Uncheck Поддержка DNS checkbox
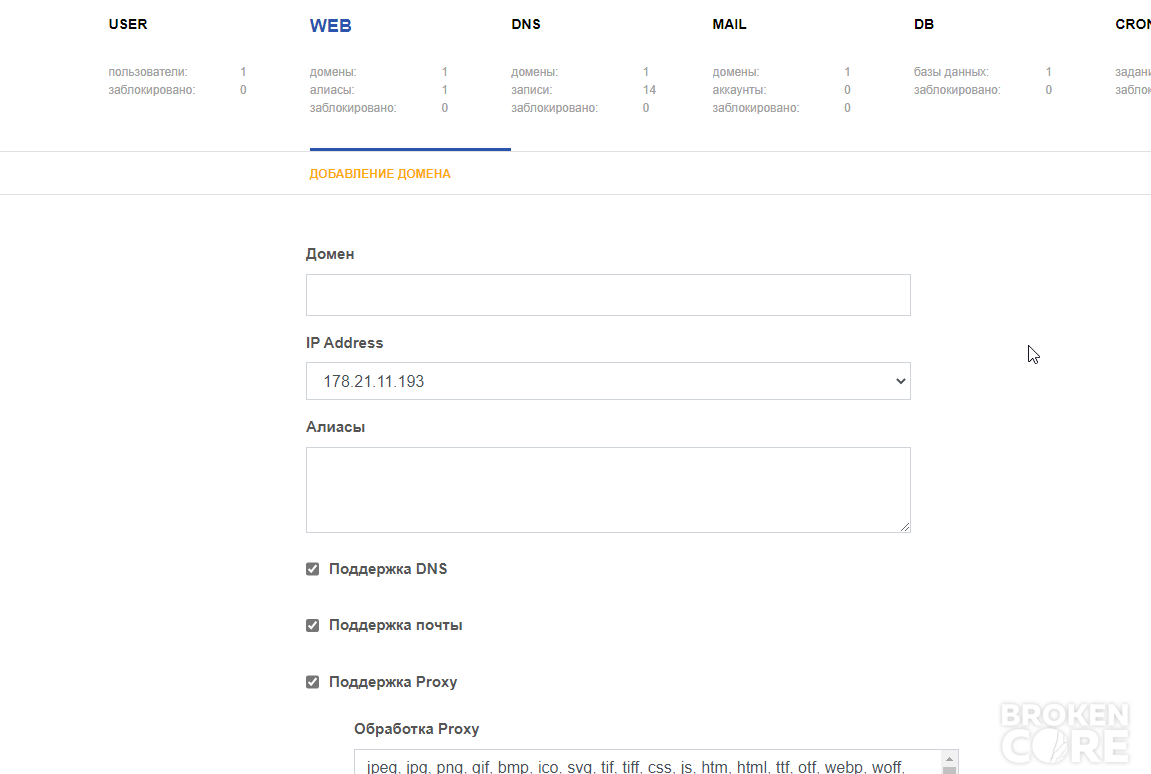This screenshot has height=774, width=1151. coord(313,569)
